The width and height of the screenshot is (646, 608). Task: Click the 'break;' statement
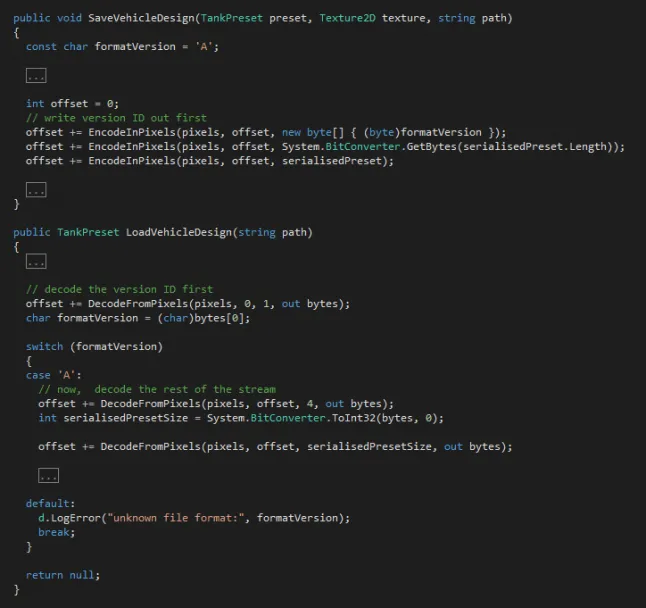(57, 532)
